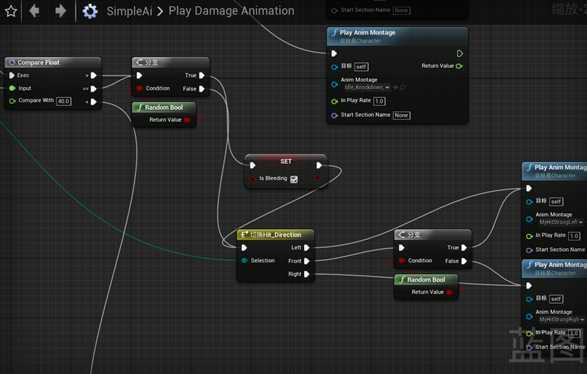Click target pin on StrongRight Play Anim Montage

(x=529, y=299)
